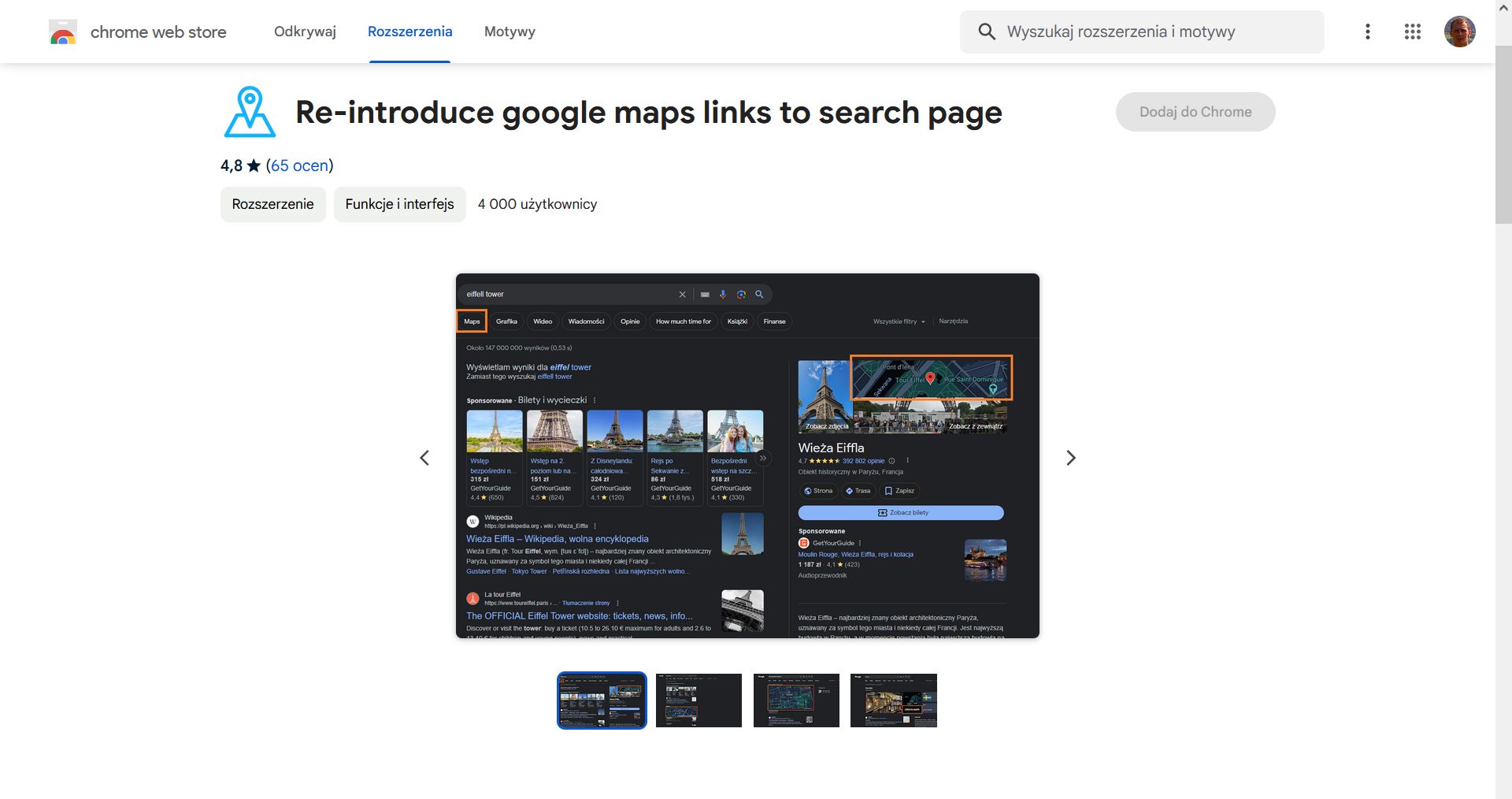Click the map pin extension icon

250,112
